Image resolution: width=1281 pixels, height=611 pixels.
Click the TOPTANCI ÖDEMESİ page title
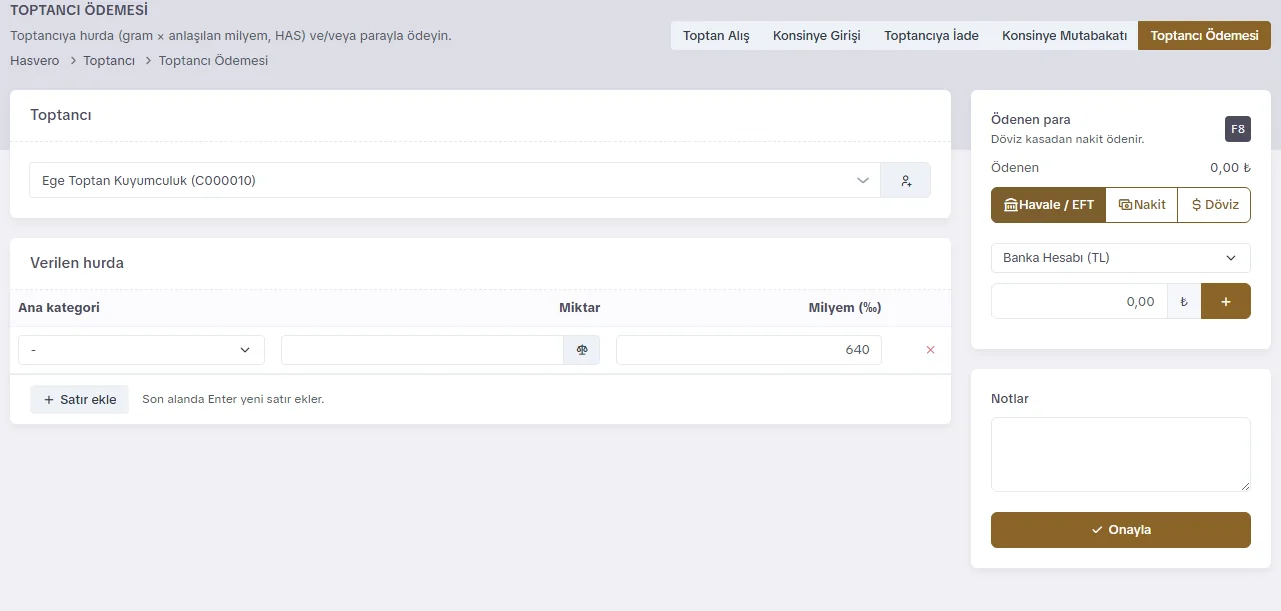(79, 11)
